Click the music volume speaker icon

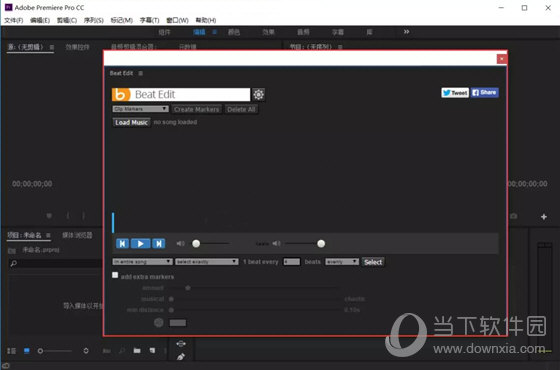pyautogui.click(x=180, y=244)
